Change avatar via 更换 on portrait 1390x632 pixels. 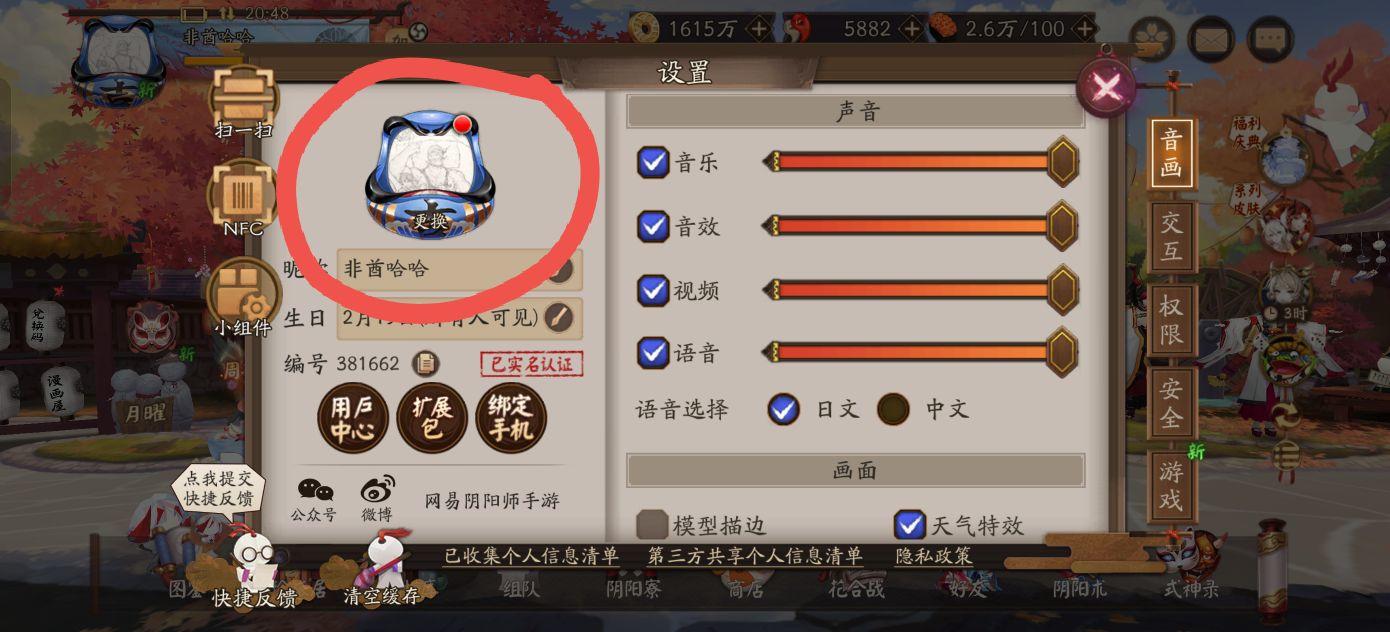pyautogui.click(x=430, y=221)
